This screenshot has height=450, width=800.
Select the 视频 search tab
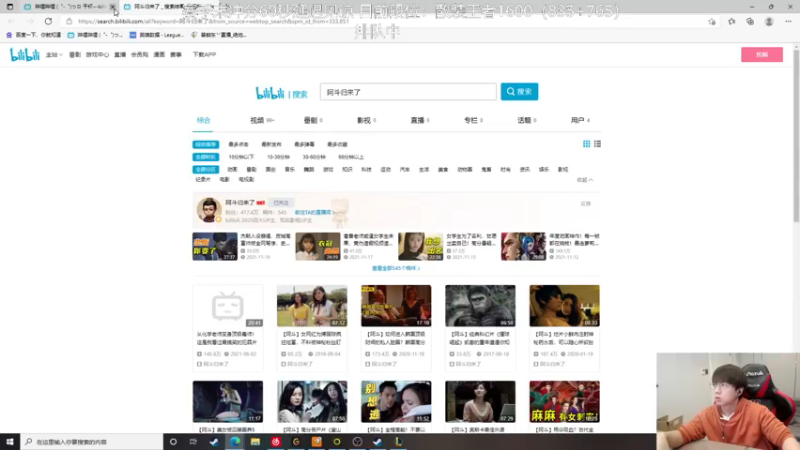262,120
